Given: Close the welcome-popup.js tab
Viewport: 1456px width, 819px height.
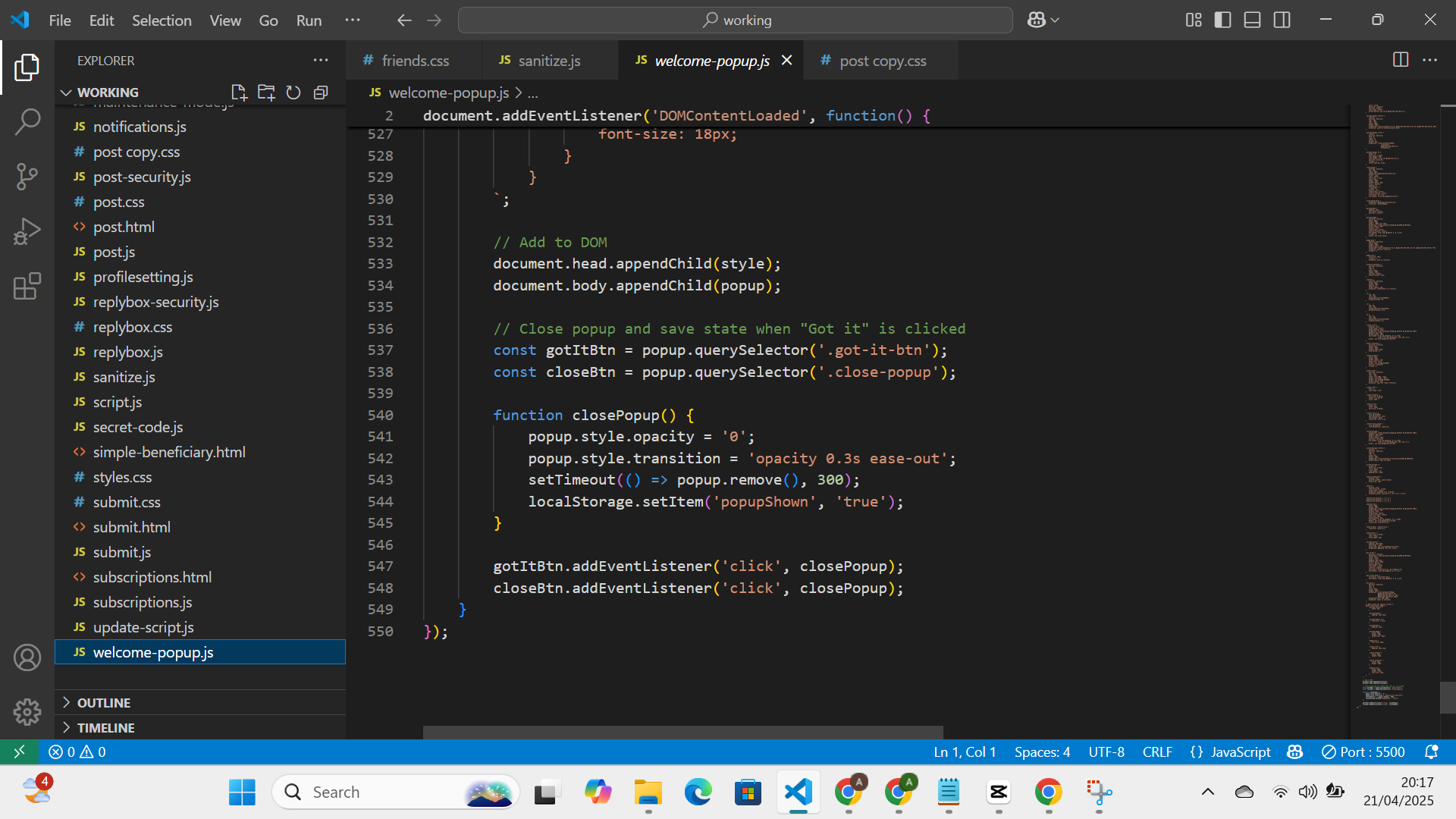Looking at the screenshot, I should click(x=787, y=60).
